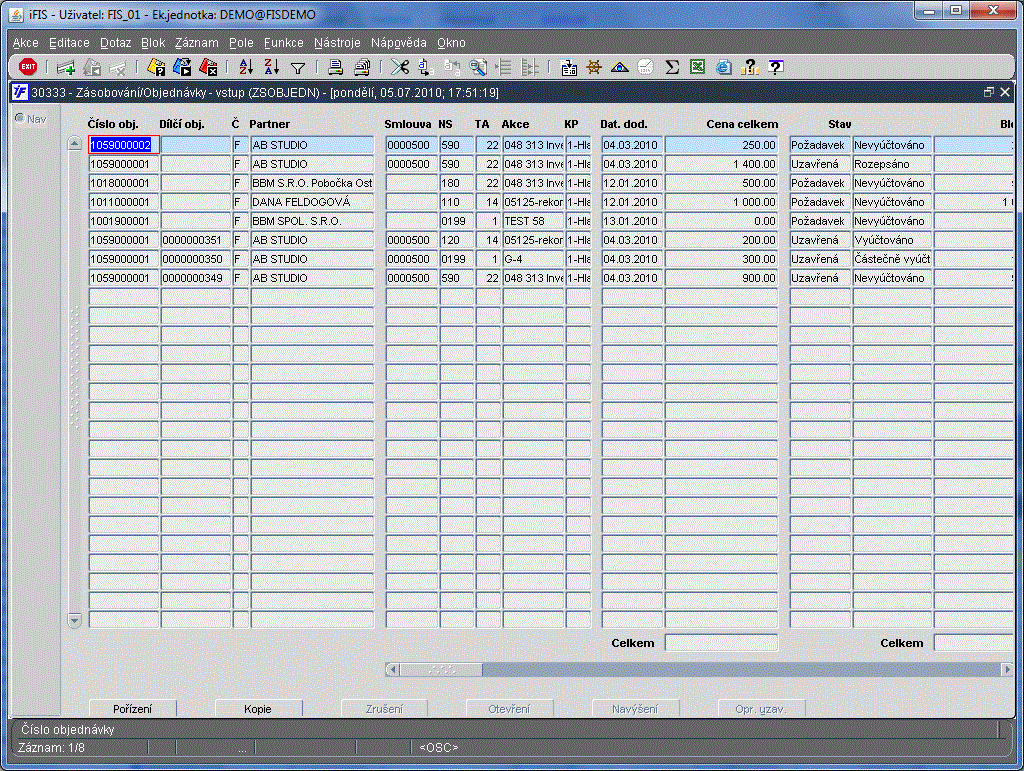The image size is (1024, 771).
Task: Click the Pořízení button
Action: coord(133,709)
